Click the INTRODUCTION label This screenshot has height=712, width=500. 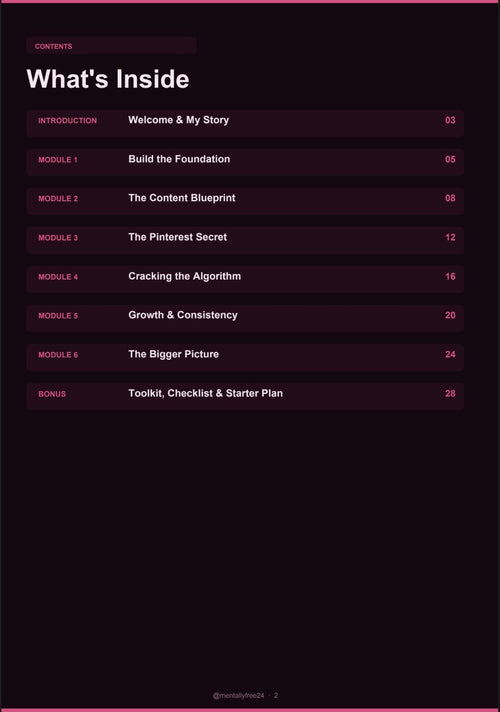(x=67, y=121)
